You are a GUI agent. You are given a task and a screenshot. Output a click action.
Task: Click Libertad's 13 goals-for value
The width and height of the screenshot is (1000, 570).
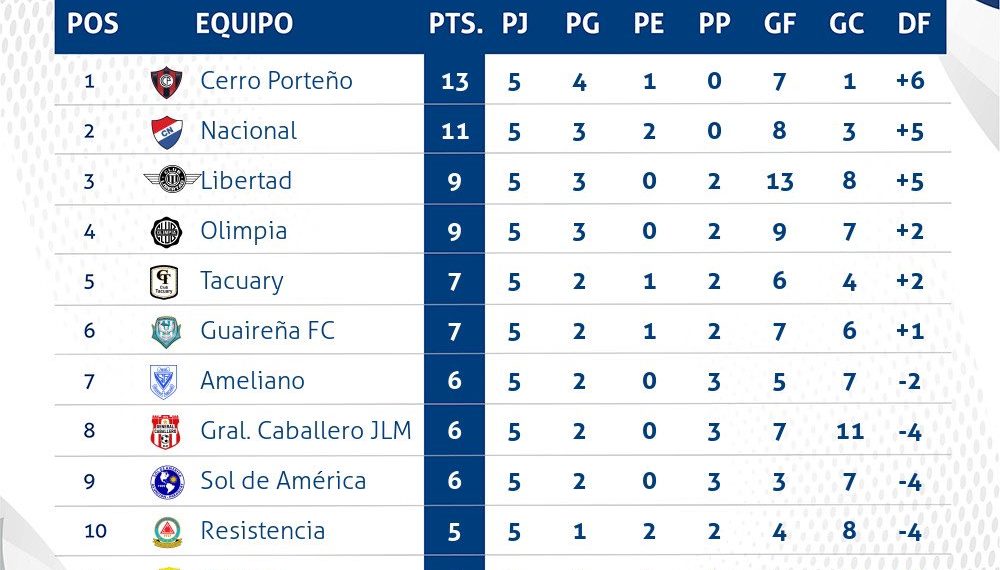(x=780, y=181)
